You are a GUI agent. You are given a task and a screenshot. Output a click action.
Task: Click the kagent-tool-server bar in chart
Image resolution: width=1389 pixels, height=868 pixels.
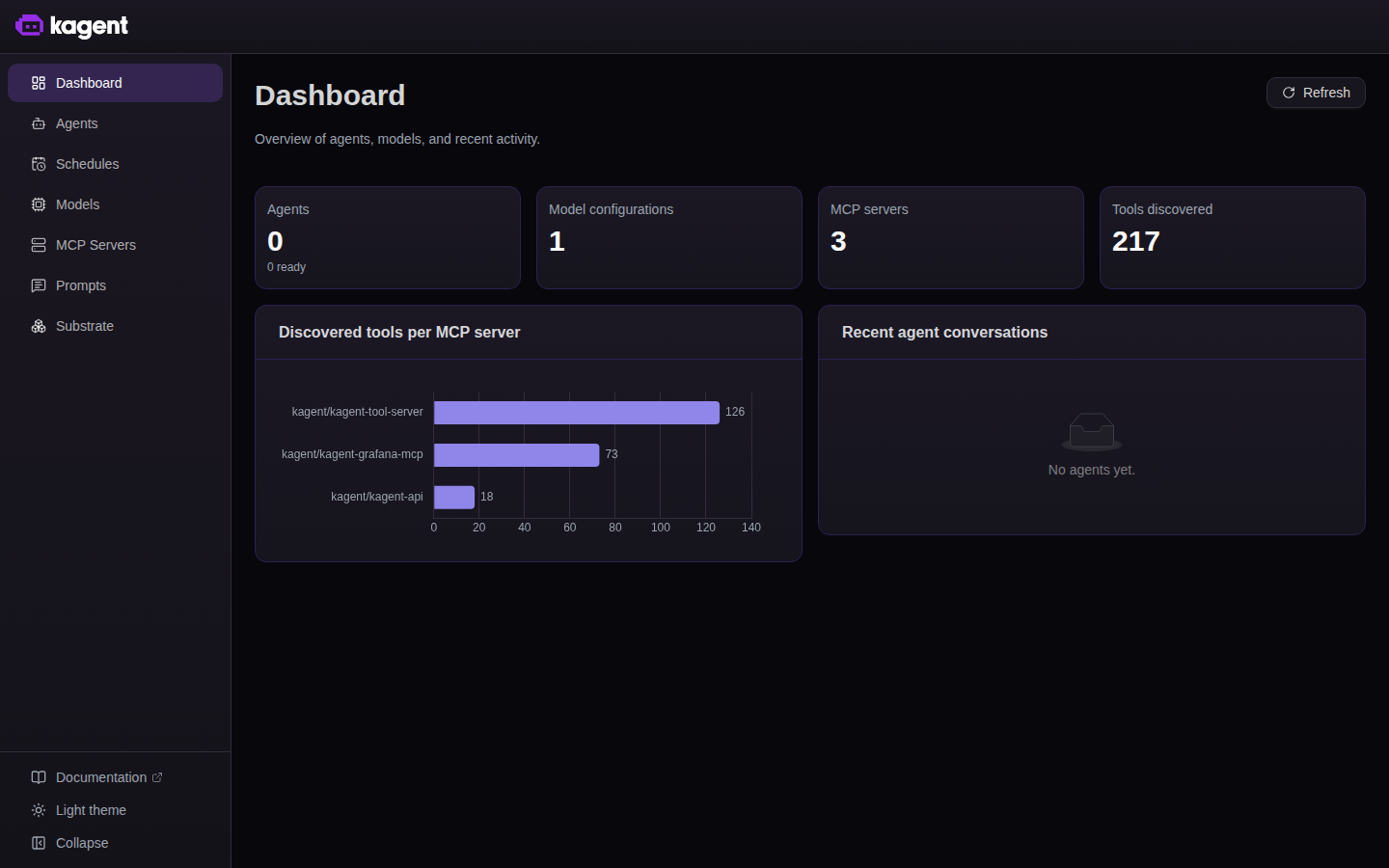(x=577, y=413)
